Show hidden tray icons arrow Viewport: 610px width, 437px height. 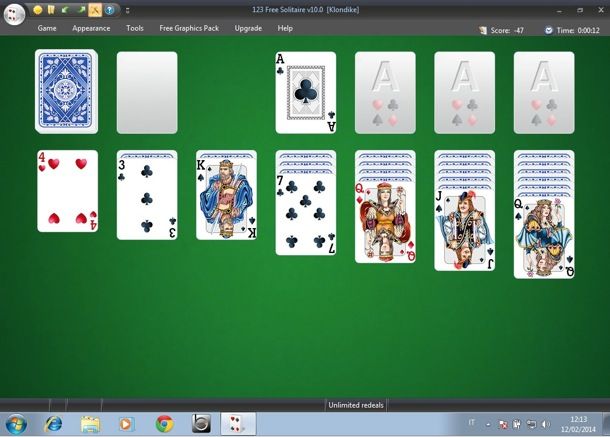[488, 425]
